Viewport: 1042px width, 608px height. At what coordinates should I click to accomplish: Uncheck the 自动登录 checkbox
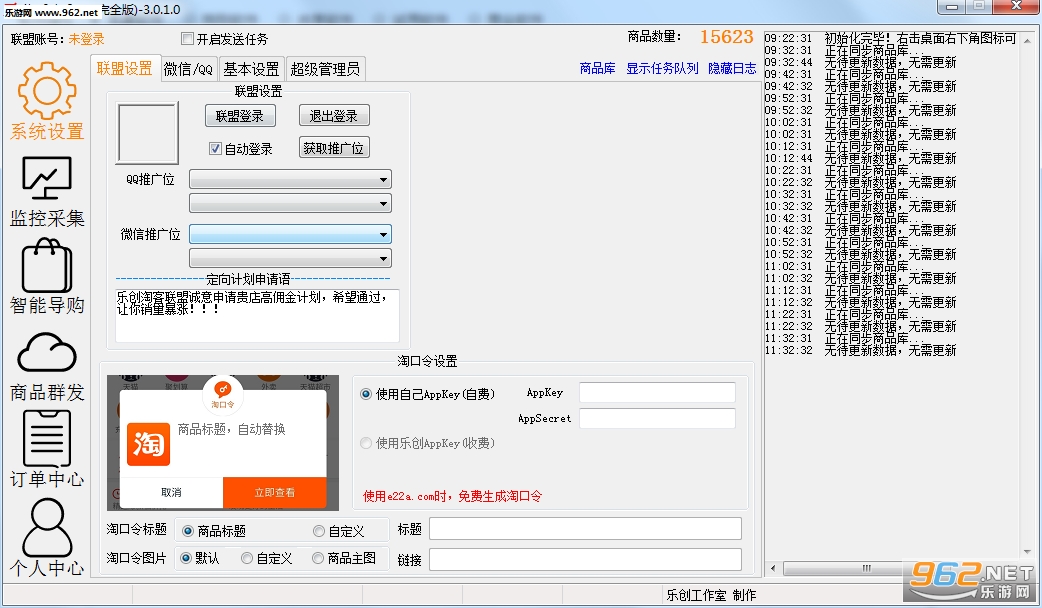click(215, 148)
